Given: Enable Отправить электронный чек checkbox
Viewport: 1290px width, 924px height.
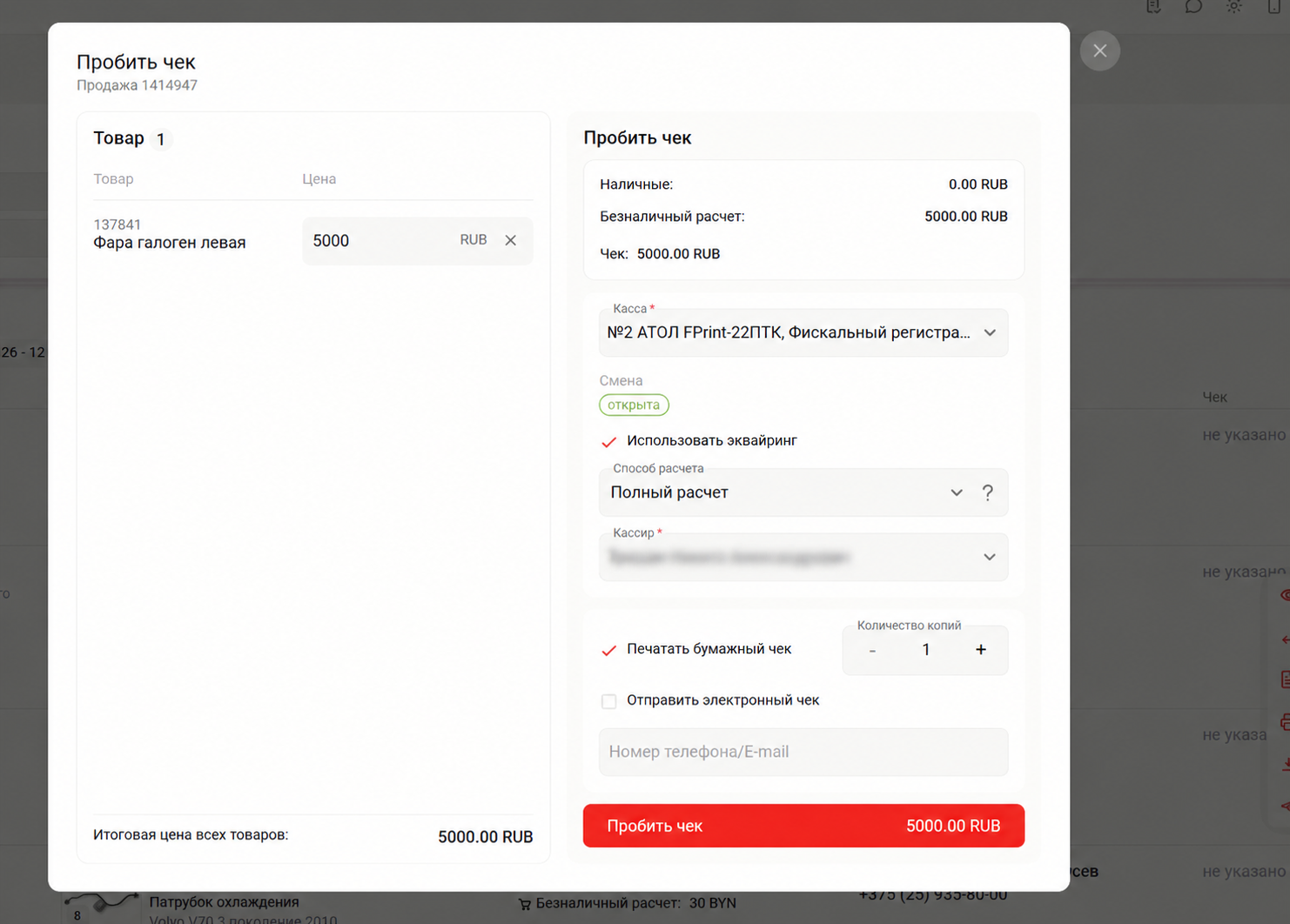Looking at the screenshot, I should tap(609, 701).
